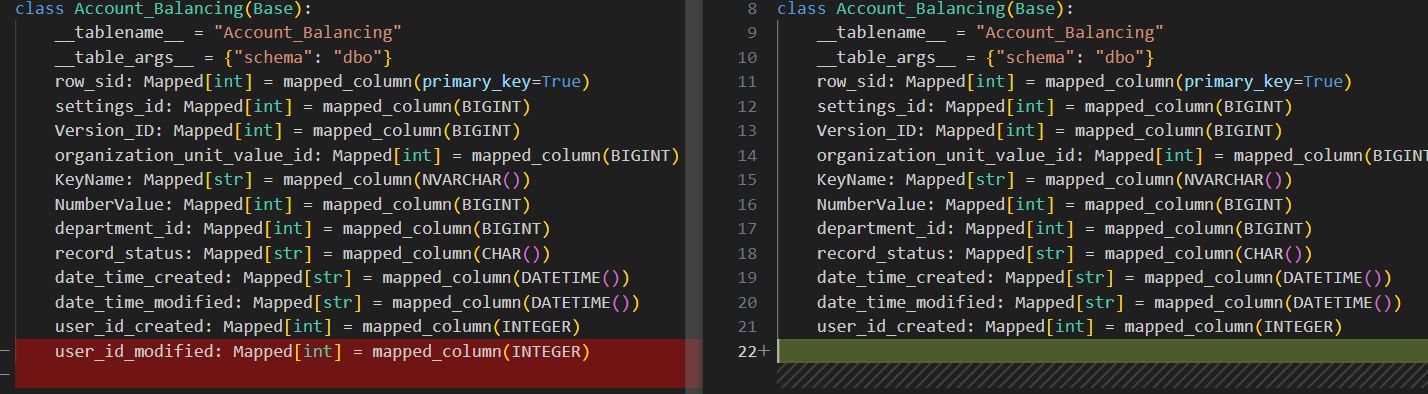Click date_time_created line in the original unnumbered pane
Image resolution: width=1428 pixels, height=394 pixels.
pyautogui.click(x=342, y=278)
